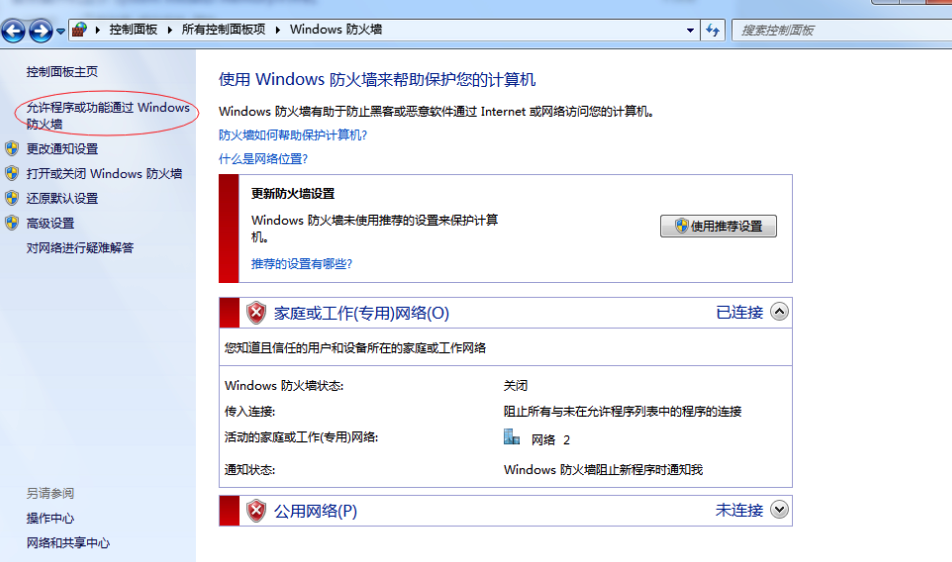Collapse the 家庭或工作(专用)网络 section chevron
The image size is (952, 562).
coord(779,312)
